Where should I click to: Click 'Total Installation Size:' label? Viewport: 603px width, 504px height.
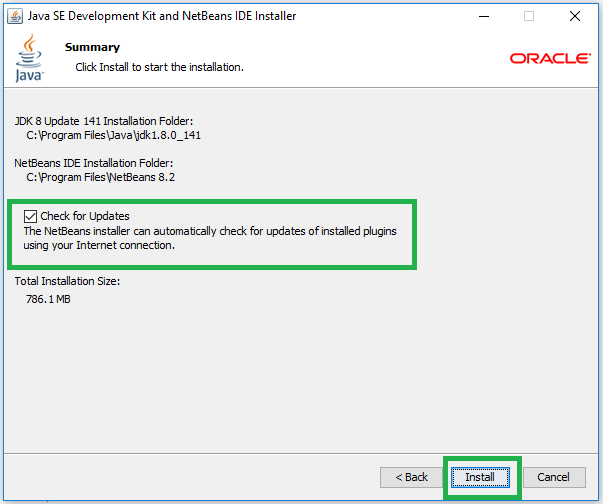[x=67, y=281]
